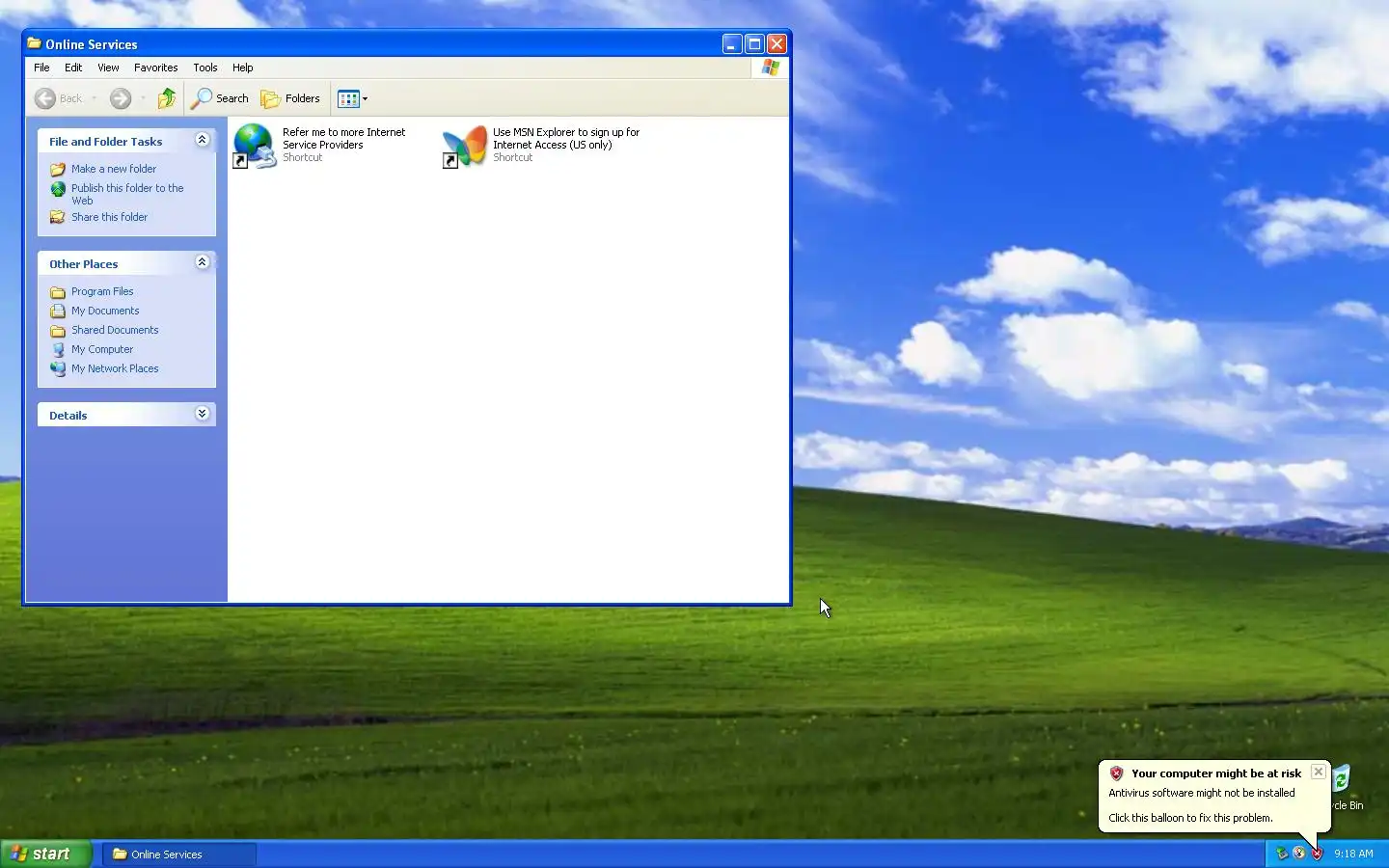Select 'Use MSN Explorer to sign up' label

(x=566, y=138)
